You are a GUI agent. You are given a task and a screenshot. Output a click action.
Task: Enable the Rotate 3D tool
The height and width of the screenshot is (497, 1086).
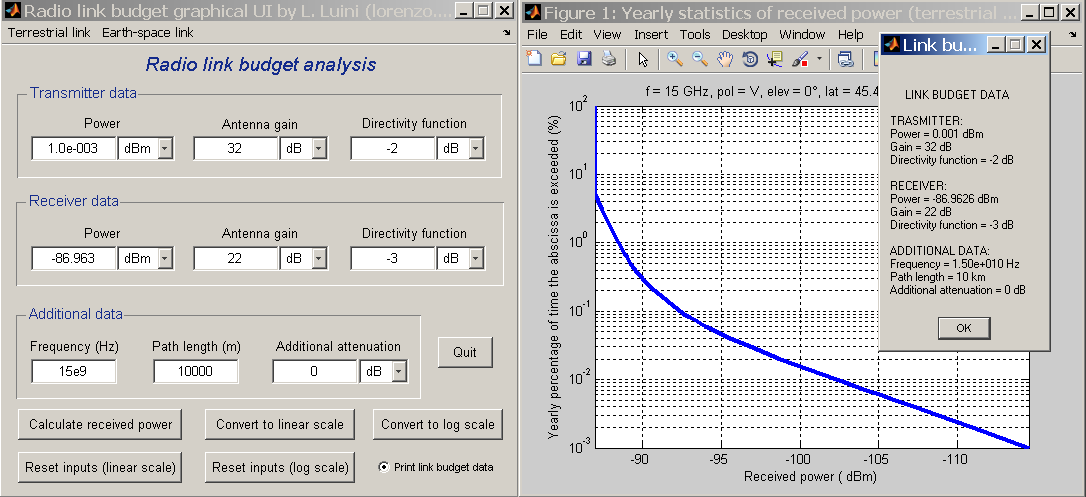[x=749, y=59]
